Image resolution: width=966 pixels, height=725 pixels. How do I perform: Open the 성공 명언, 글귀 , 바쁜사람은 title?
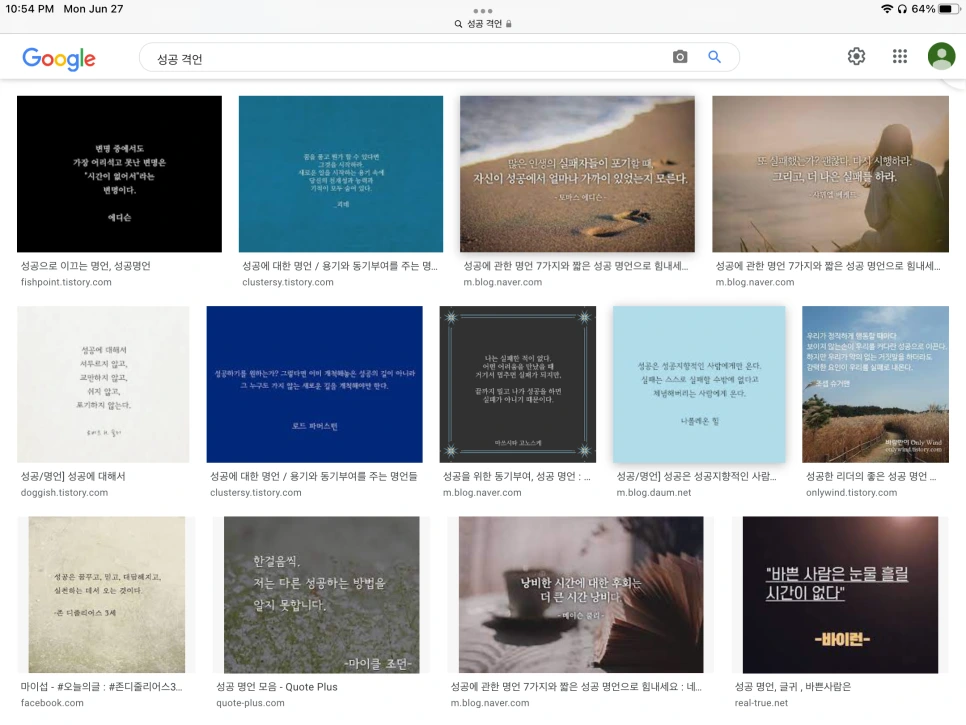[x=792, y=687]
